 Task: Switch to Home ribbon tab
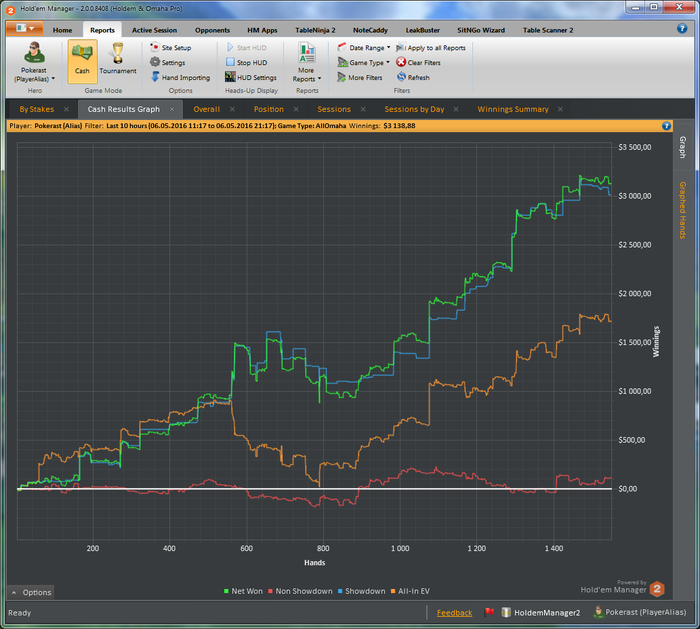click(62, 30)
